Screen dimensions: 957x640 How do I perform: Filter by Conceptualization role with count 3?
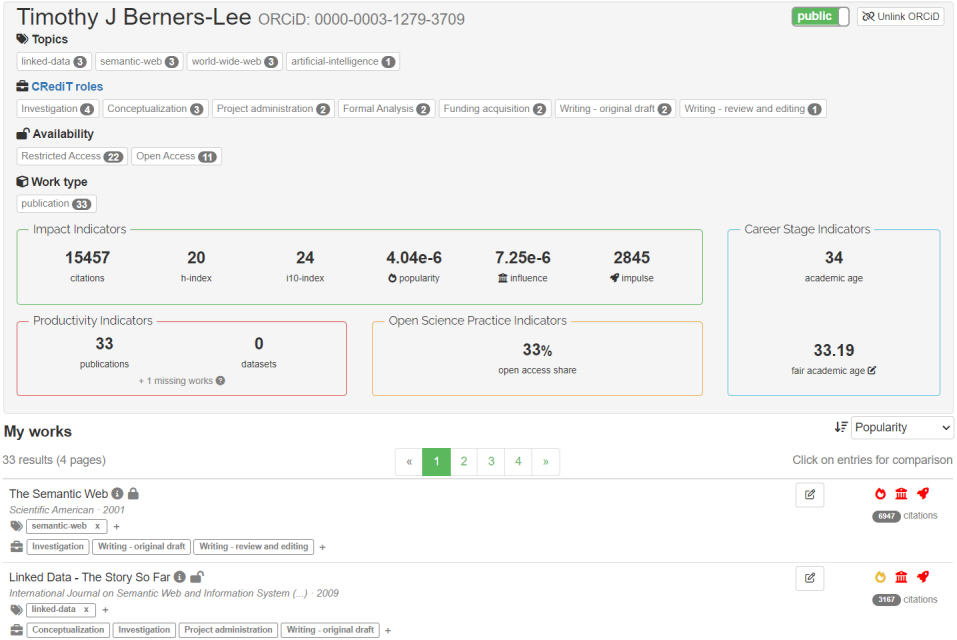click(155, 109)
